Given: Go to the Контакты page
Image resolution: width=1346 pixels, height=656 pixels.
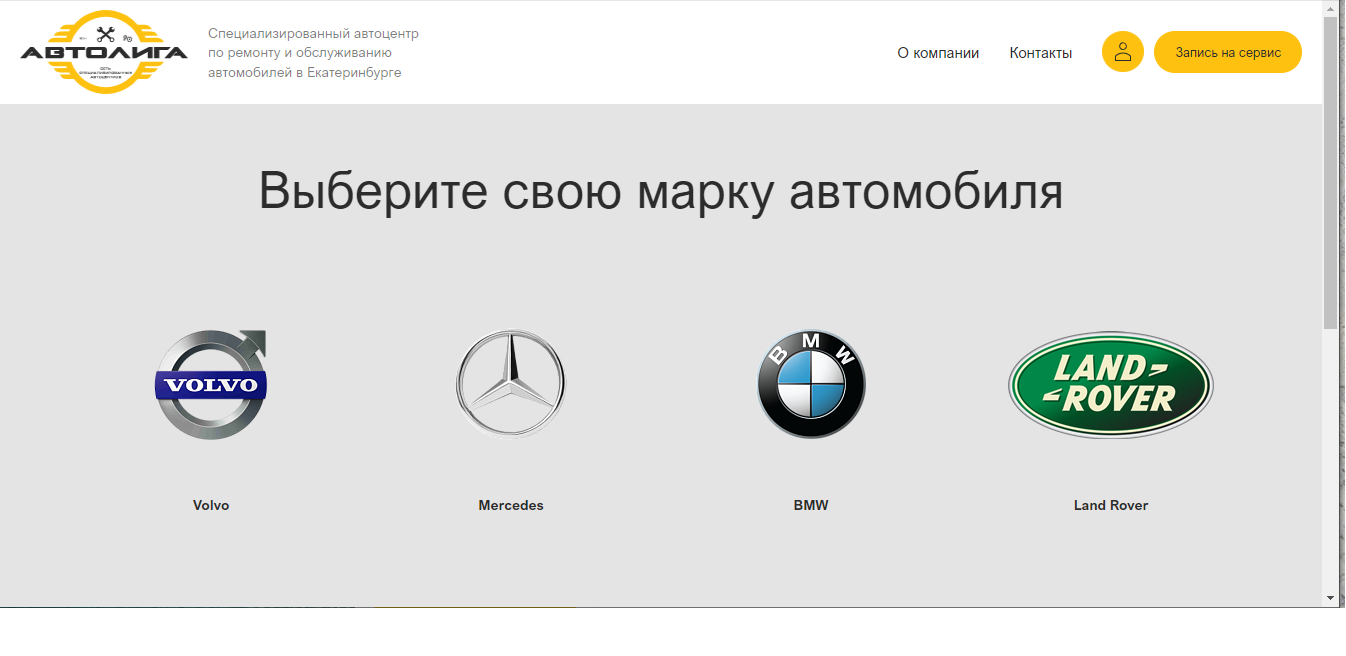Looking at the screenshot, I should [1041, 53].
